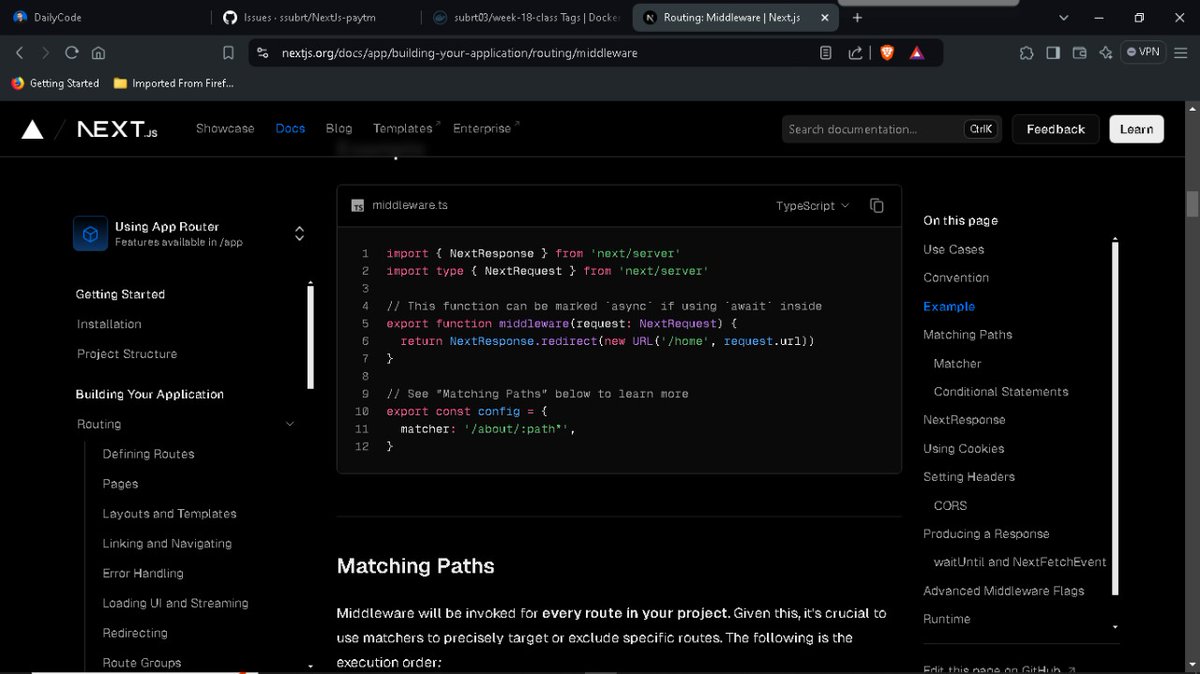Jump to Conditional Statements in outline
The height and width of the screenshot is (674, 1200).
(x=1001, y=392)
